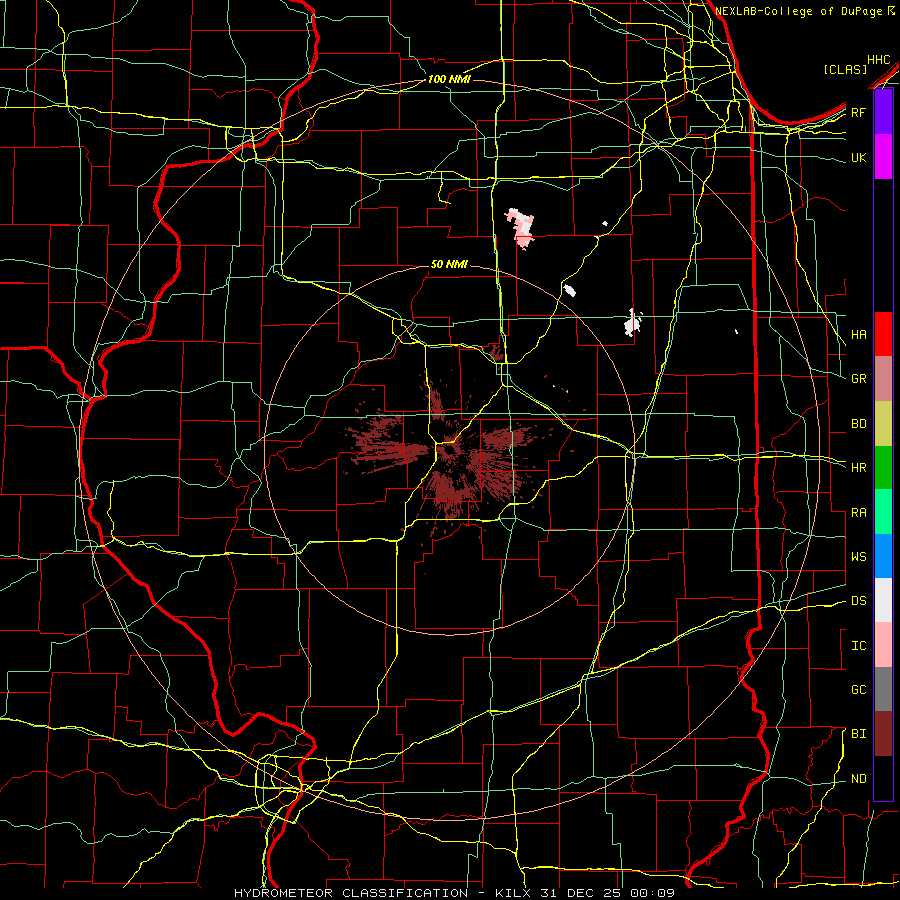Click the gray GC legend swatch
This screenshot has height=900, width=900.
pyautogui.click(x=883, y=689)
